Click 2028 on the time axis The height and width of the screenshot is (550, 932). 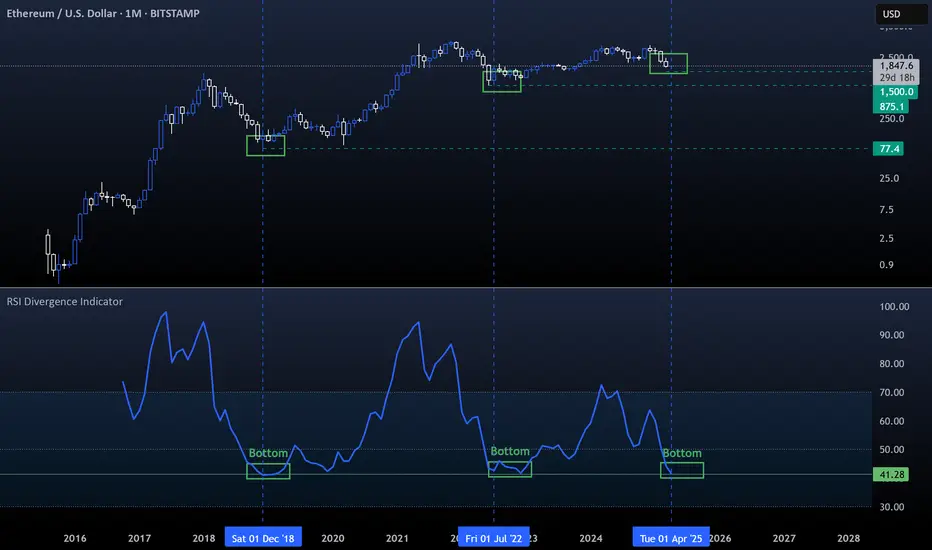point(848,538)
